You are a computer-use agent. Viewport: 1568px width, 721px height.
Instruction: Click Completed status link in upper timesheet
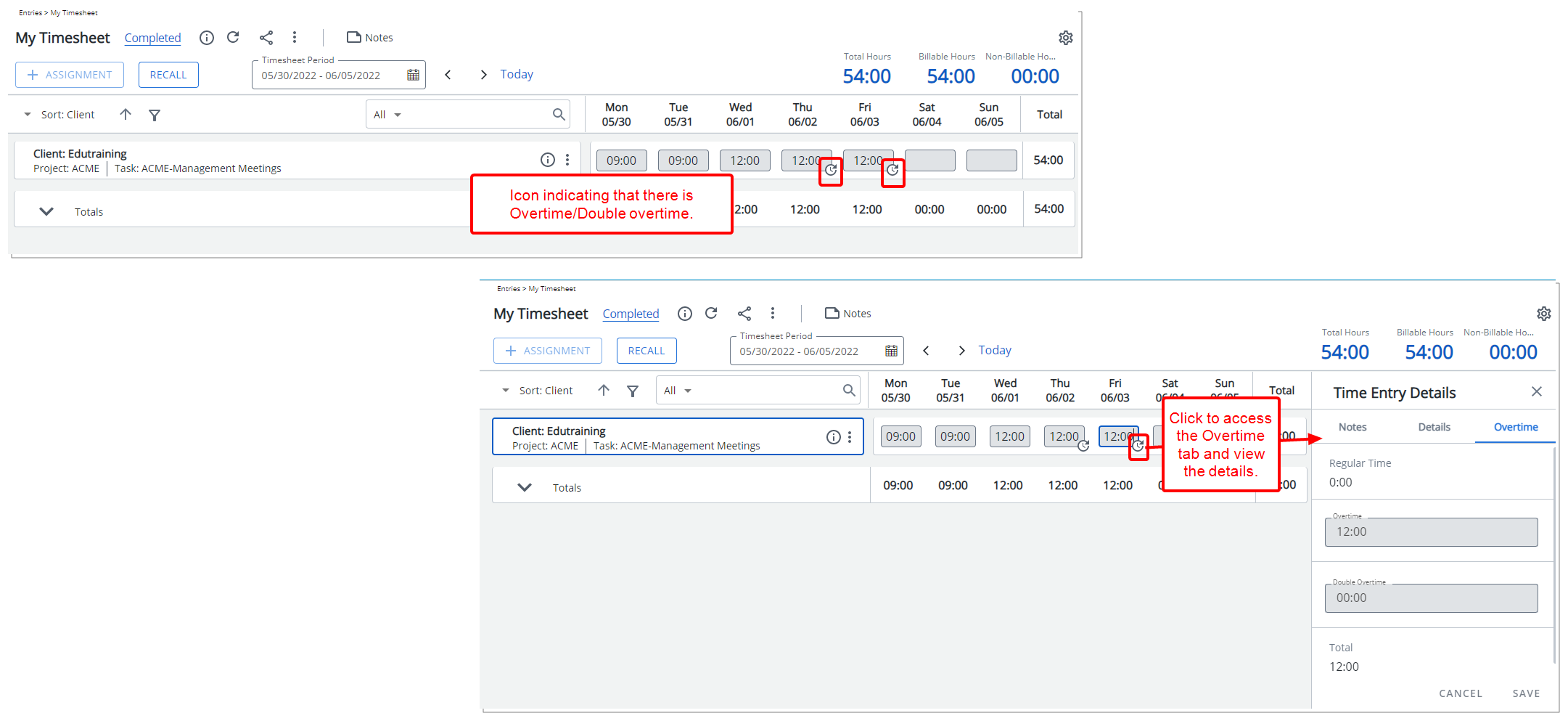[152, 38]
